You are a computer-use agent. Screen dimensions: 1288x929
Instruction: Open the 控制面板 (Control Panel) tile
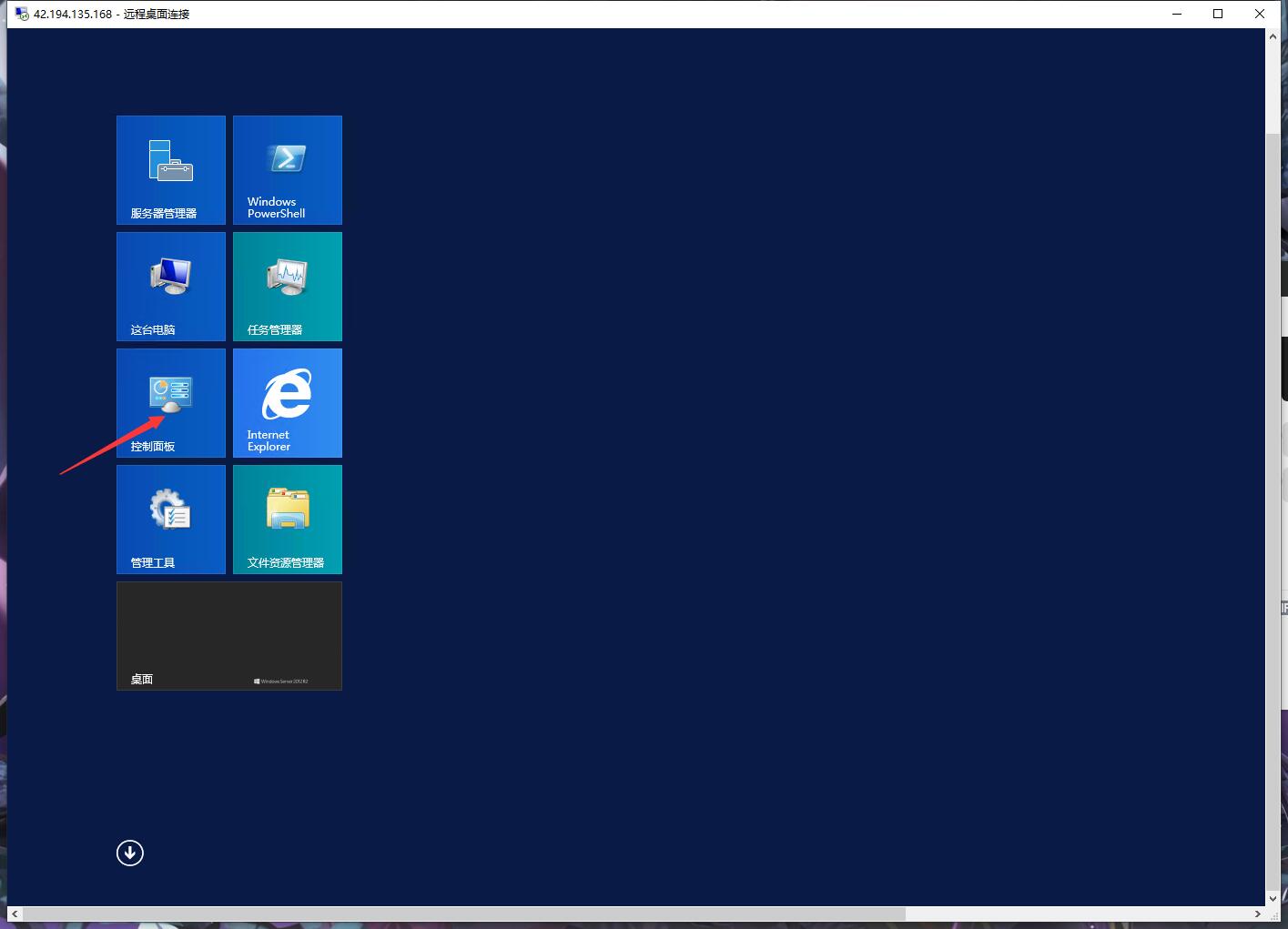(170, 403)
